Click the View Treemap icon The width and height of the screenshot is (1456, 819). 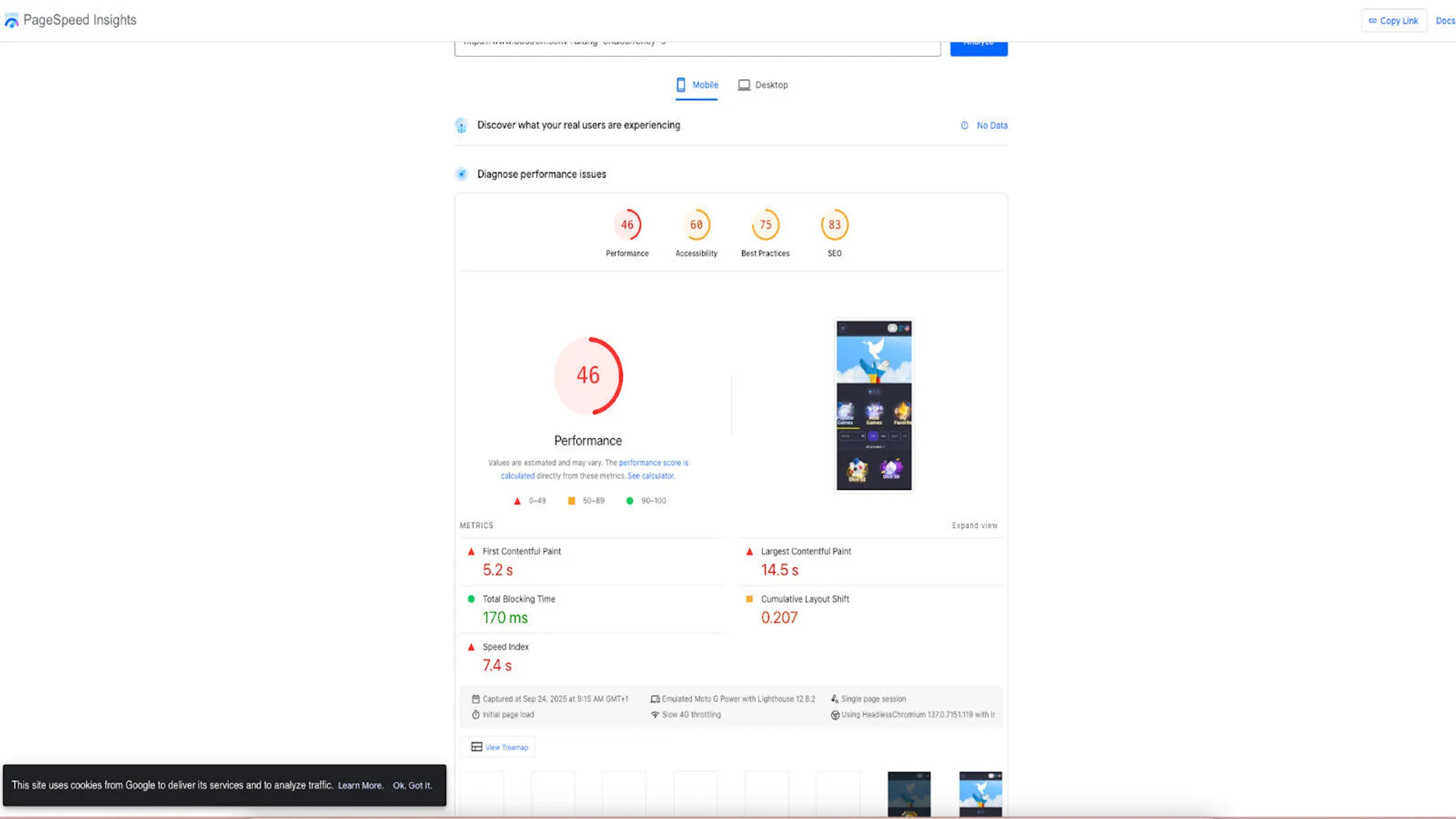(x=476, y=747)
